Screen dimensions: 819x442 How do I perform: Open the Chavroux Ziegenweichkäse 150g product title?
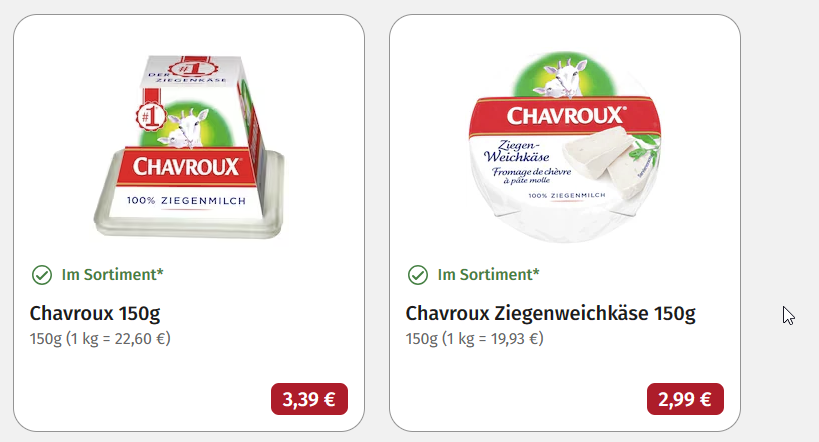(551, 313)
